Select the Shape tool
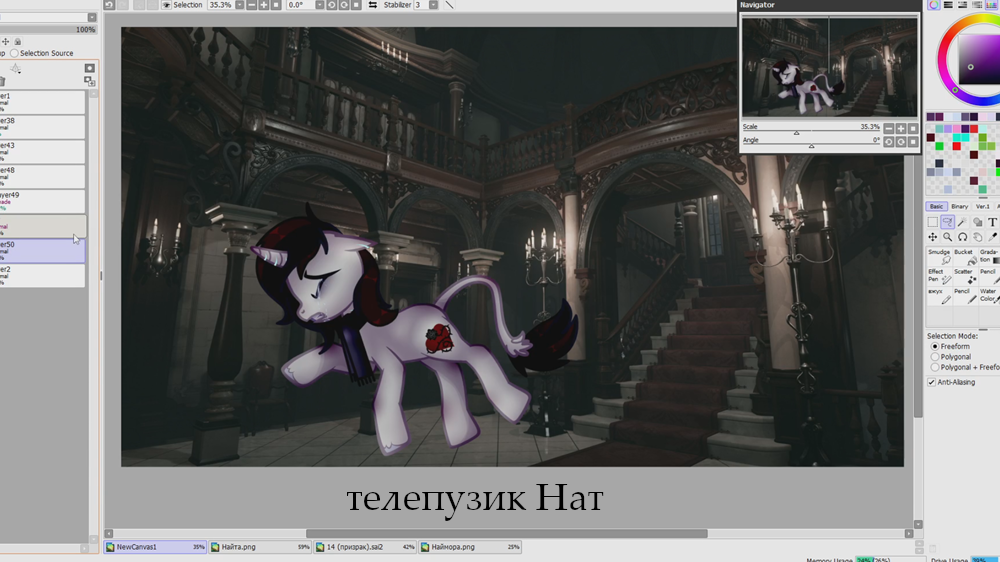The width and height of the screenshot is (1000, 562). click(977, 222)
